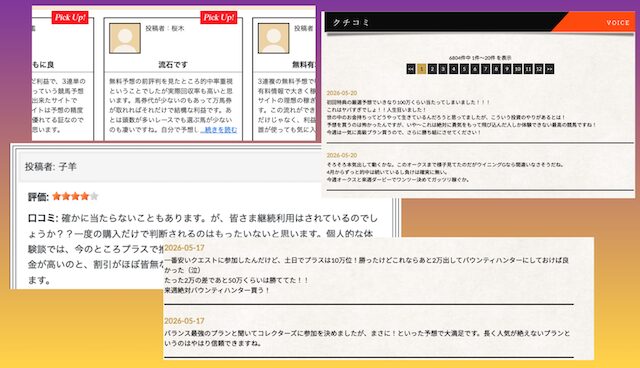Click the avatar of poster 桜木
Screen dimensions: 640x368
coord(125,38)
